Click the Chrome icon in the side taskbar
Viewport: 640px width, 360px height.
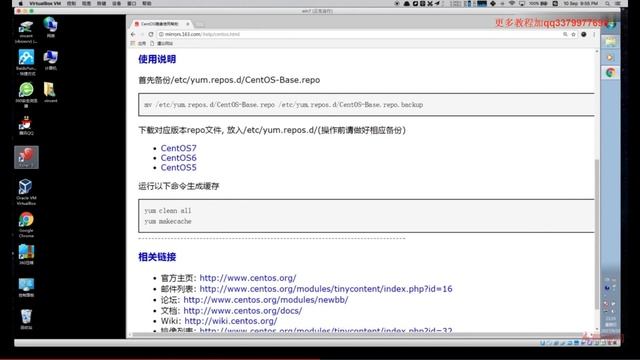point(611,73)
